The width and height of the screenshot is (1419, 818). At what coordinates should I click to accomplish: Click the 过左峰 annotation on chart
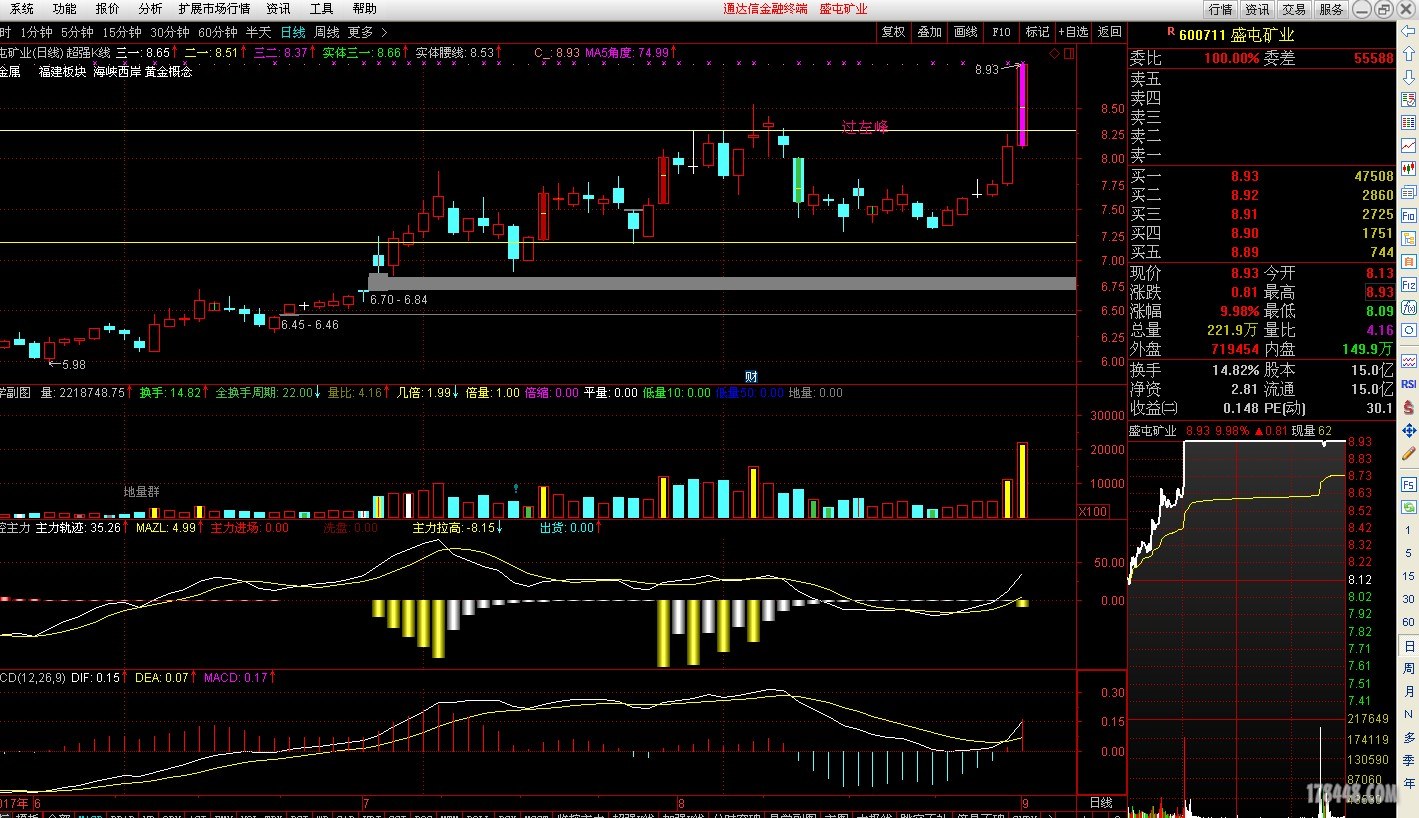pyautogui.click(x=865, y=127)
